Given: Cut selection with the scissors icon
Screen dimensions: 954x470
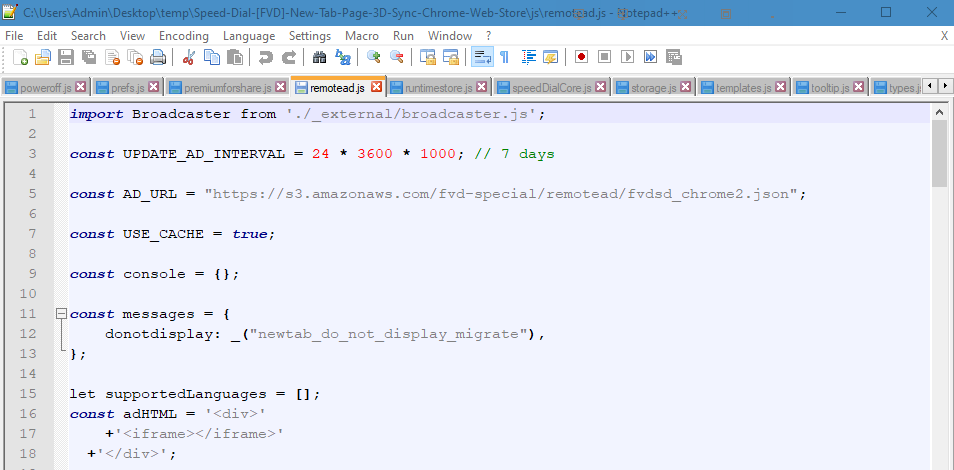Looking at the screenshot, I should [x=189, y=57].
